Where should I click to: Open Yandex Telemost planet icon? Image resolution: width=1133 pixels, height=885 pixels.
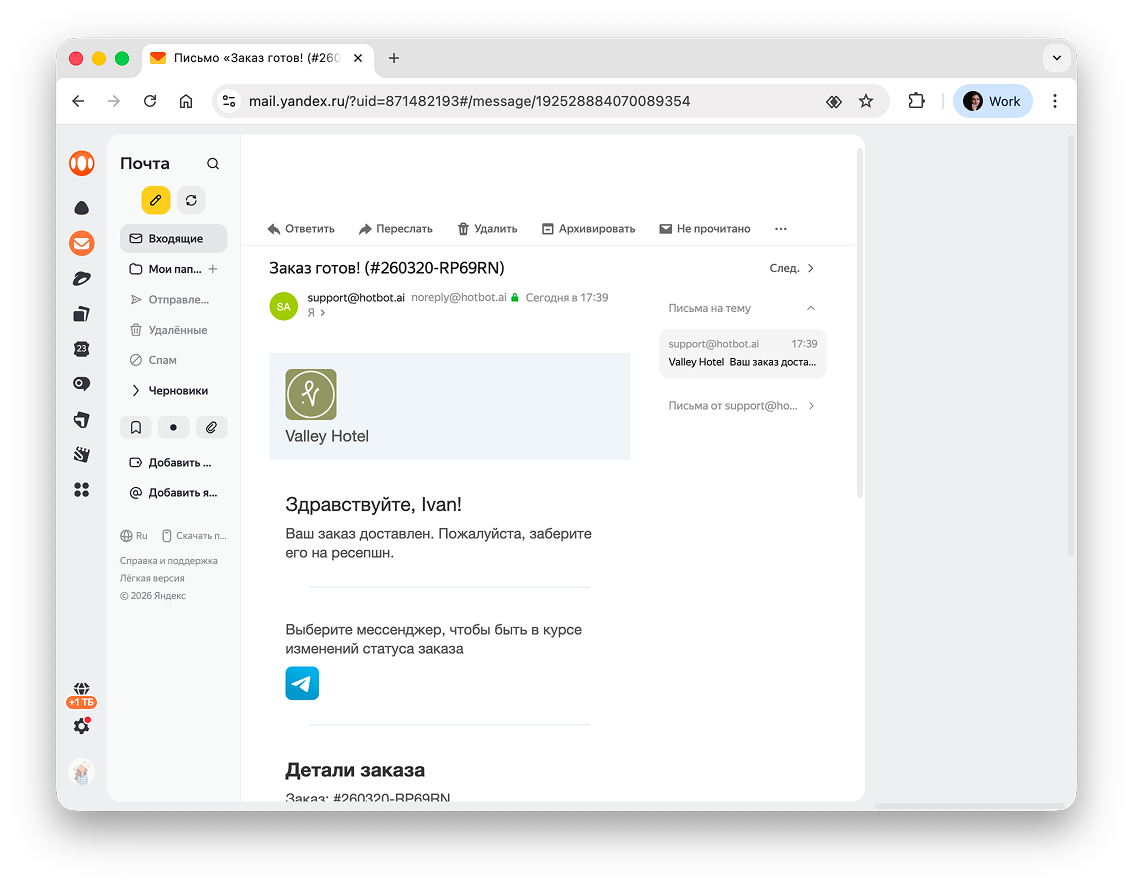point(82,278)
